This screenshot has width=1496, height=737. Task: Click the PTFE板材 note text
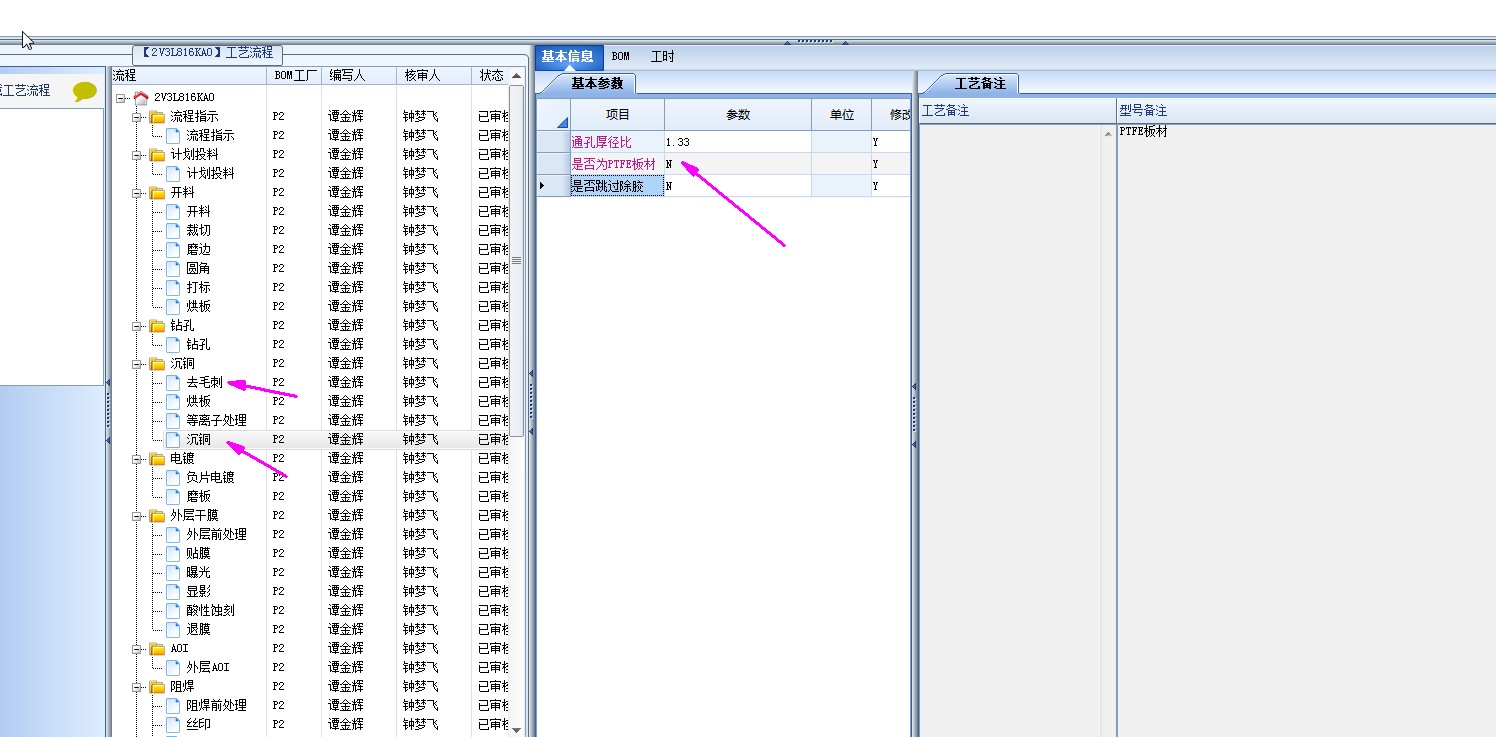pyautogui.click(x=1143, y=131)
